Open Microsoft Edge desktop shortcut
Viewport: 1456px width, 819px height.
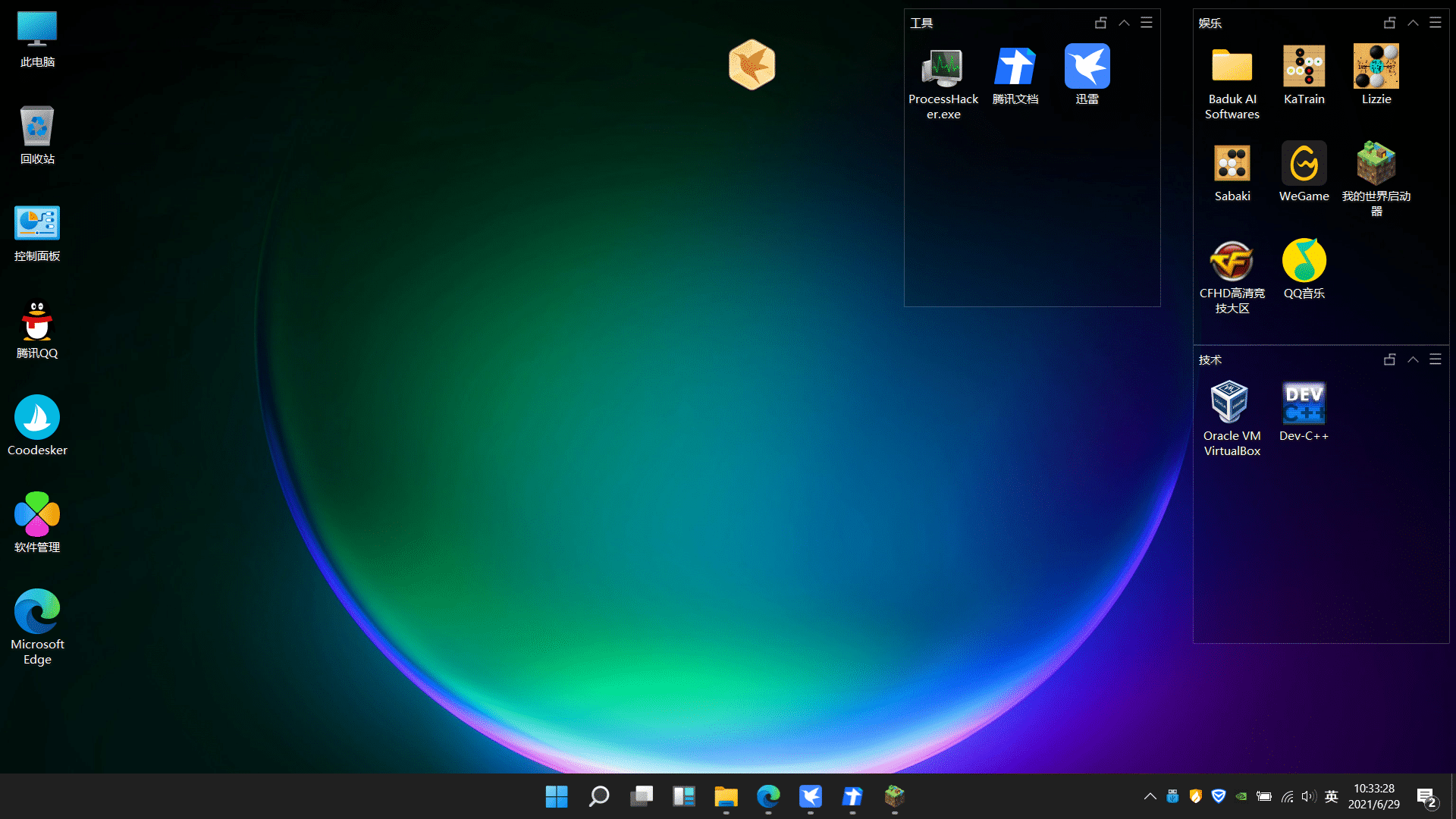(x=37, y=628)
